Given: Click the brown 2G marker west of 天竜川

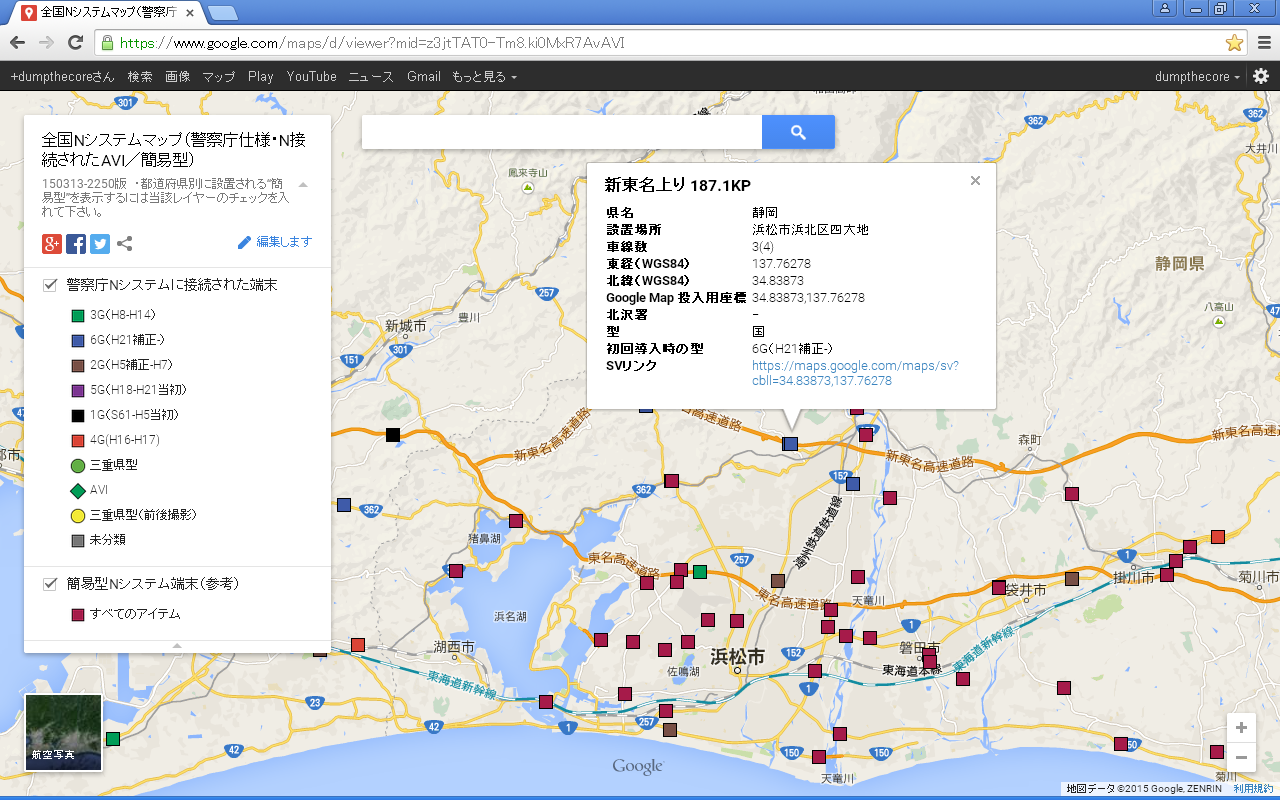Looking at the screenshot, I should [778, 581].
